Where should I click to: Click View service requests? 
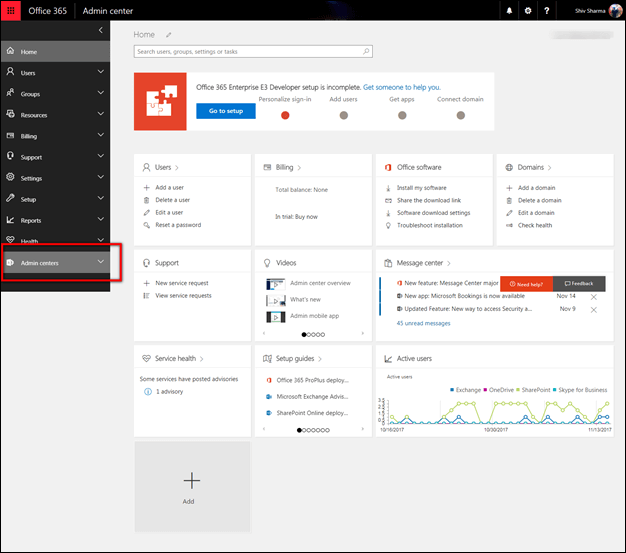tap(183, 296)
